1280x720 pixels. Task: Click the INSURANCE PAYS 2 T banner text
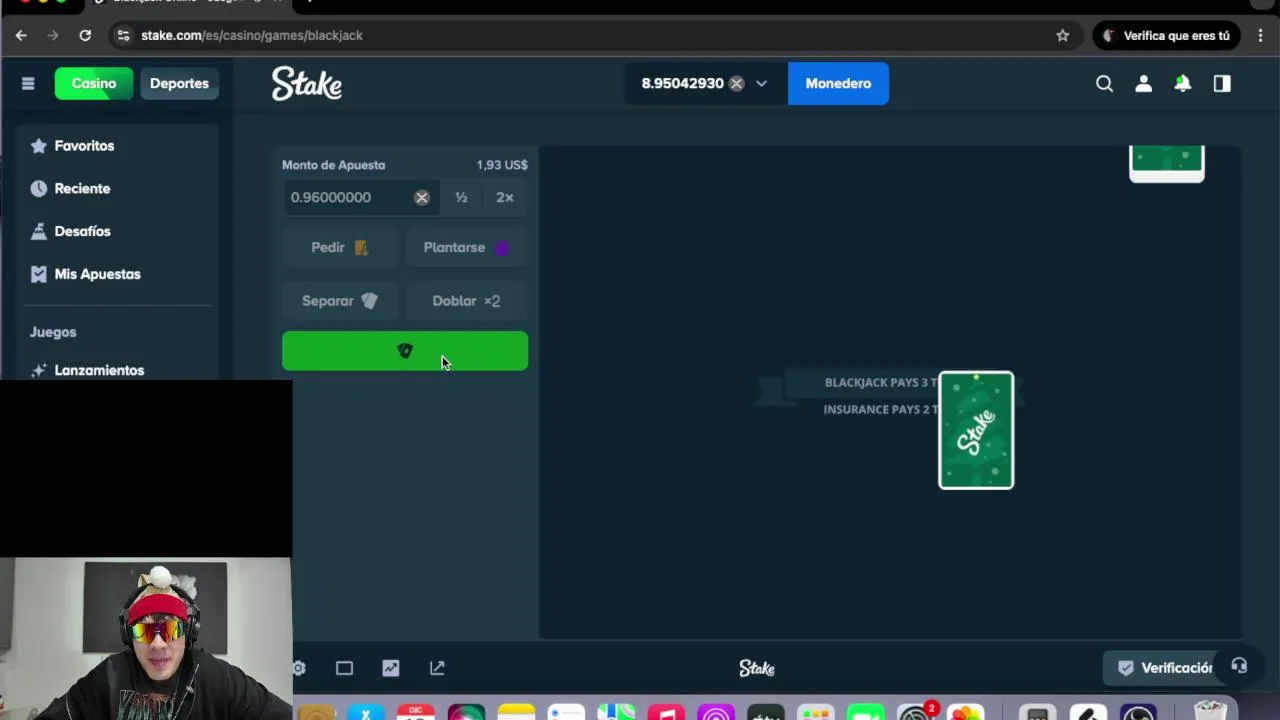[x=881, y=409]
